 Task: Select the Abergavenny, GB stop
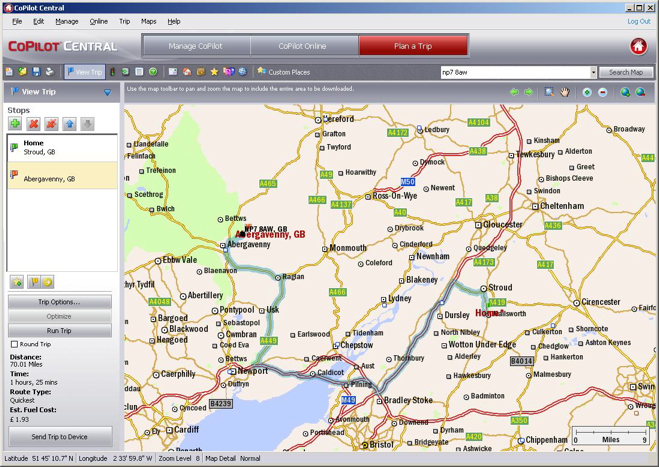(62, 175)
